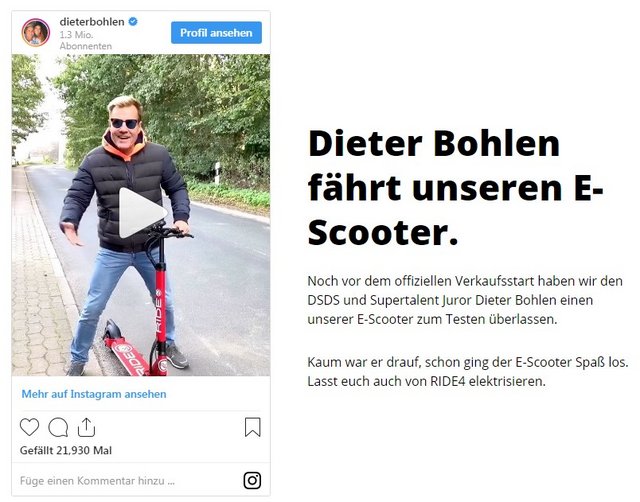Click the 1.3 Mio. Abonnenten text

pyautogui.click(x=86, y=40)
